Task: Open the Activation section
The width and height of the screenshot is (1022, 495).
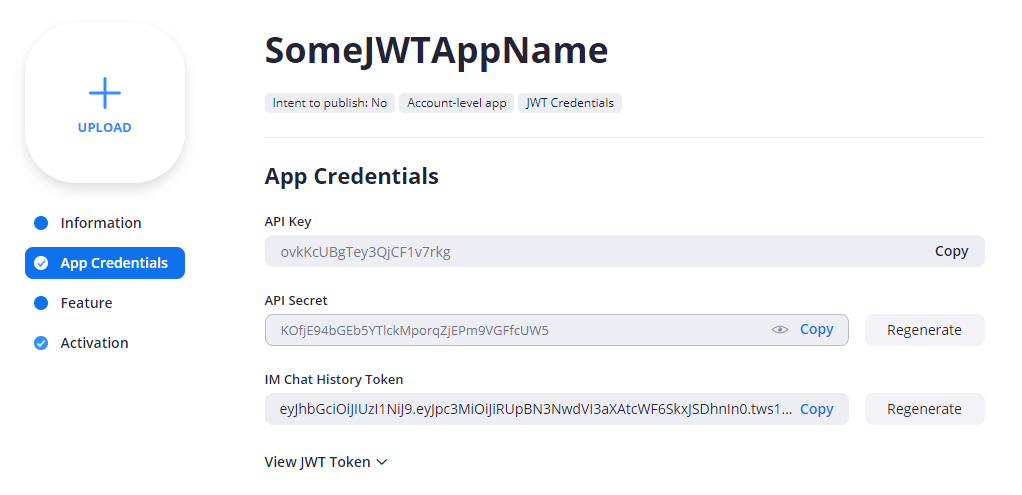Action: tap(95, 343)
